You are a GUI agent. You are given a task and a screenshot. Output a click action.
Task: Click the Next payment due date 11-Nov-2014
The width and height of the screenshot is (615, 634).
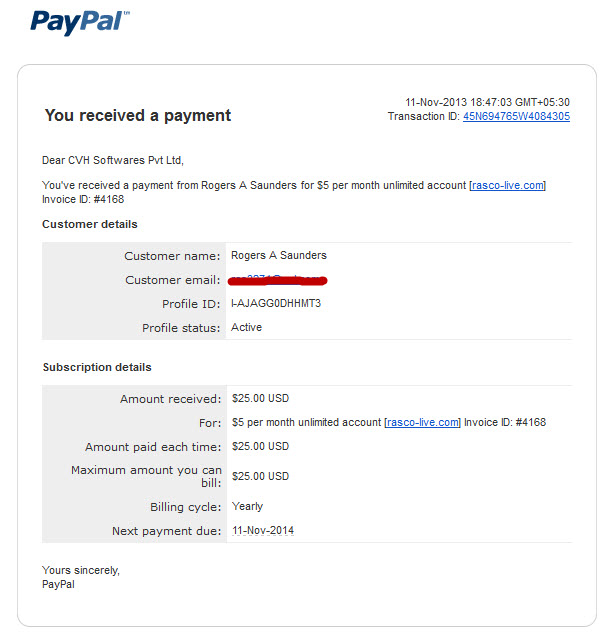point(263,530)
